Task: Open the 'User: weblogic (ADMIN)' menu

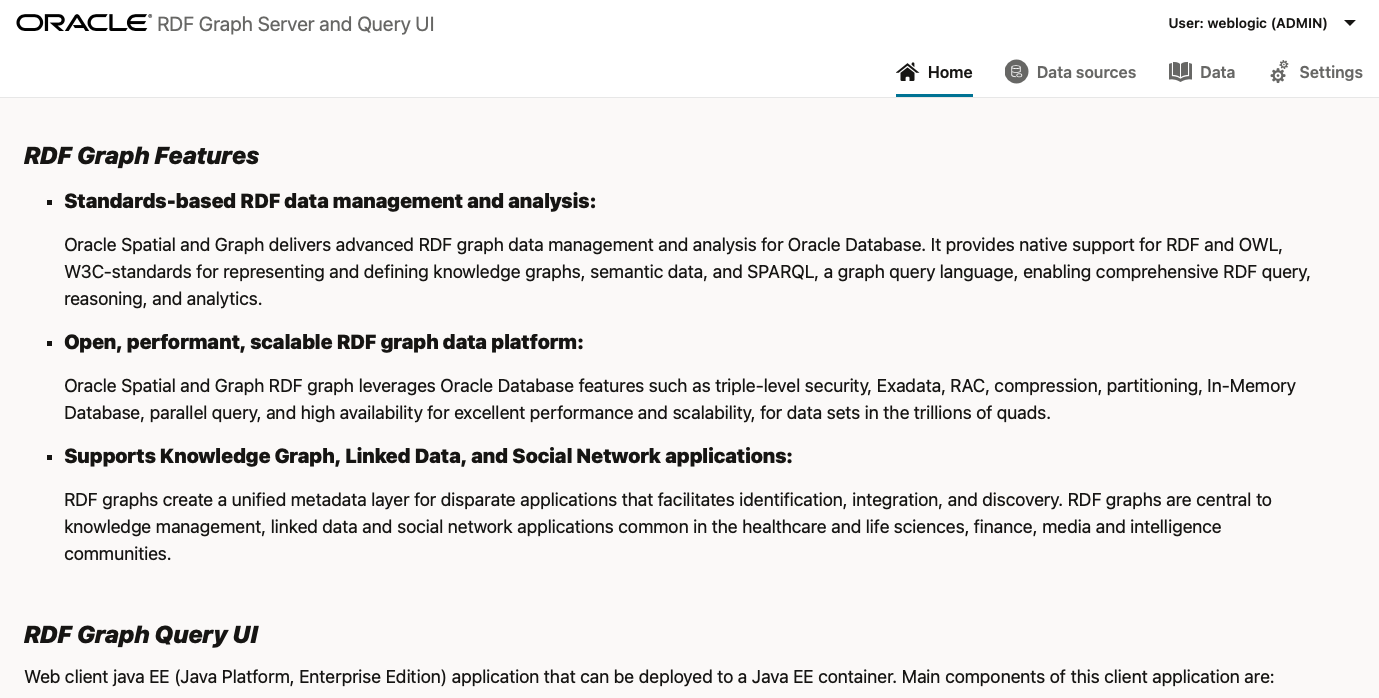Action: [x=1247, y=23]
